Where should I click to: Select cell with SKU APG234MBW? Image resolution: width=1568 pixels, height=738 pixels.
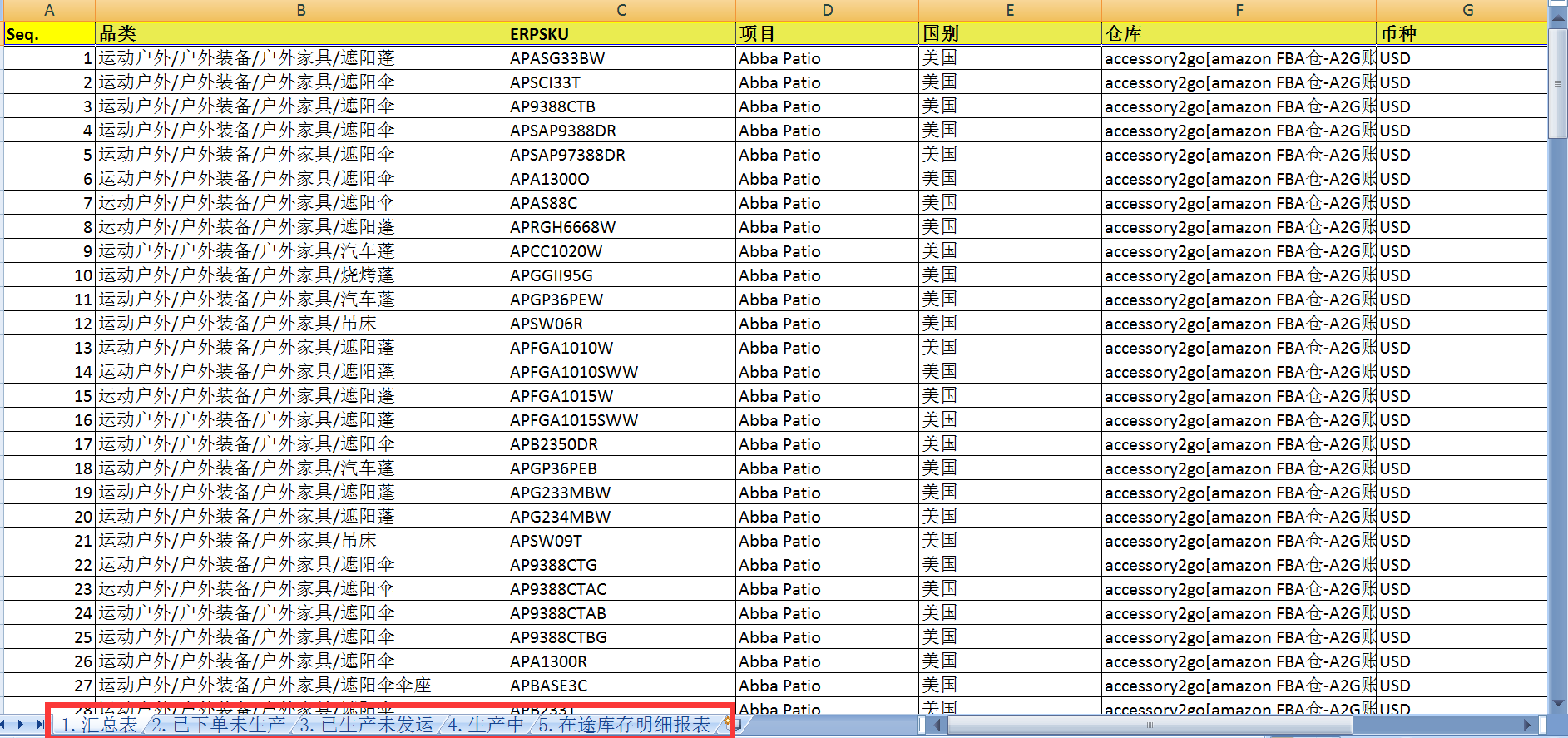point(621,517)
